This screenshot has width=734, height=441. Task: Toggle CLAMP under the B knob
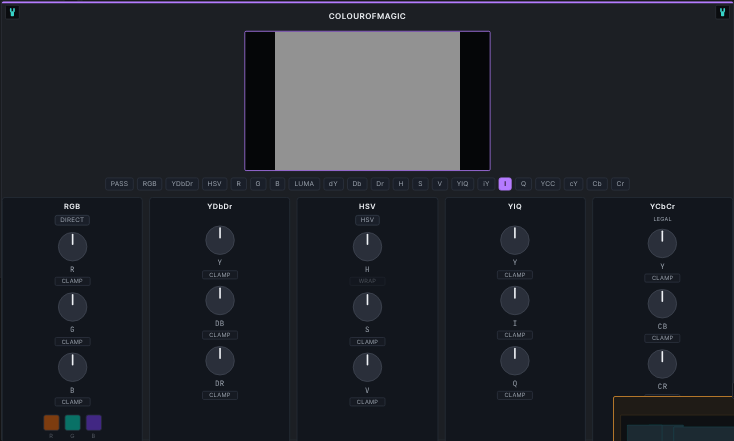(x=72, y=402)
